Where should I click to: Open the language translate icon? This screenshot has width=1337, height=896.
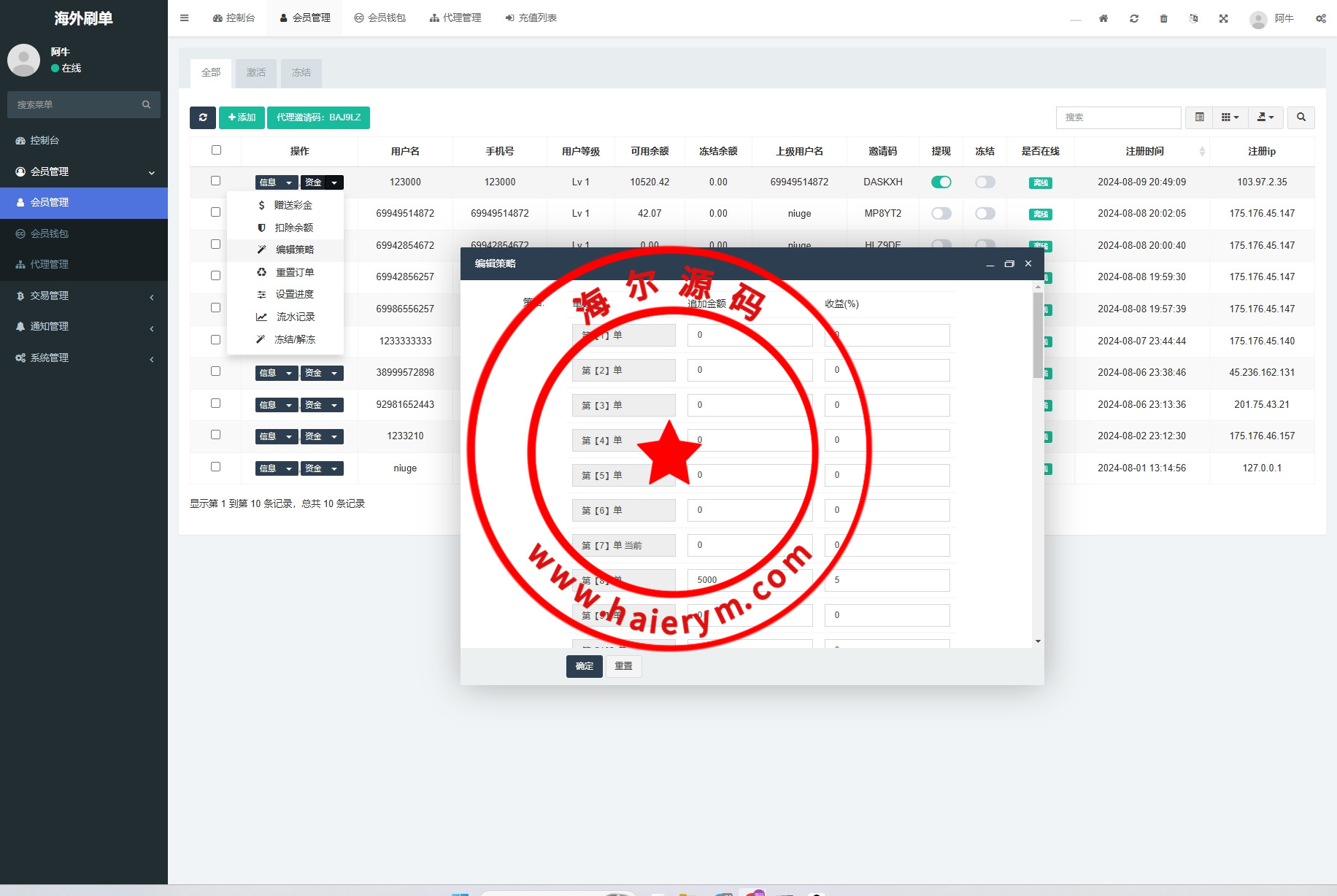(x=1194, y=18)
